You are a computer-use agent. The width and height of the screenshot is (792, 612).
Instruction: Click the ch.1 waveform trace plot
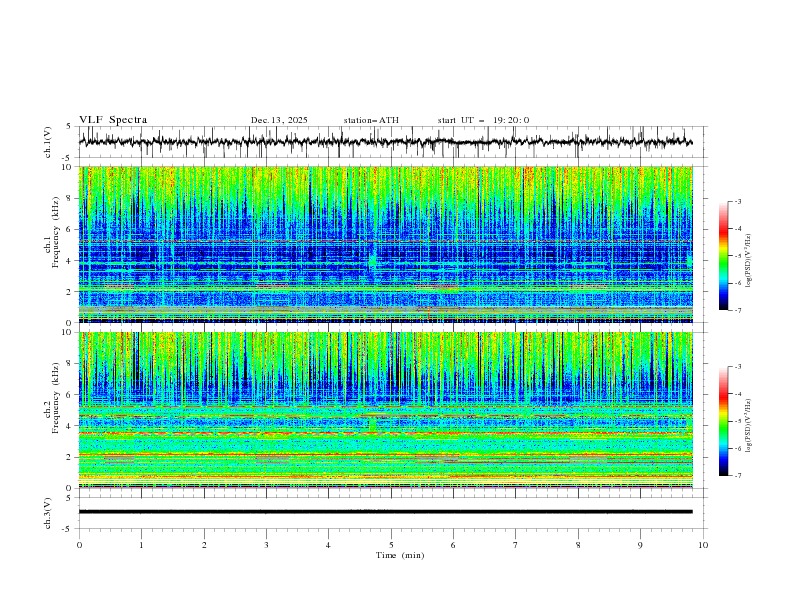click(386, 142)
